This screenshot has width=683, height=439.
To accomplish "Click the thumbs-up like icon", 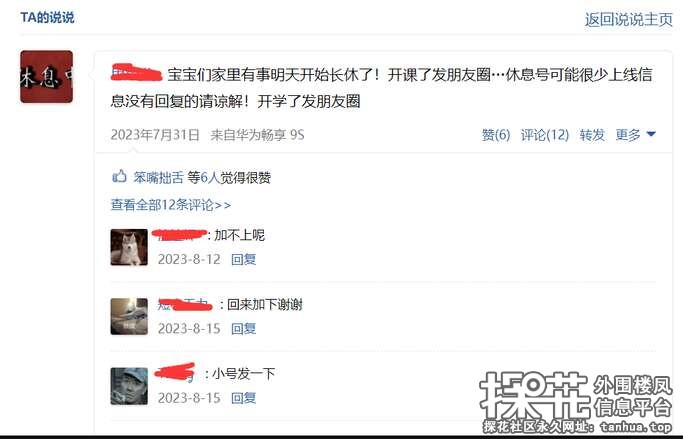I will pos(119,176).
